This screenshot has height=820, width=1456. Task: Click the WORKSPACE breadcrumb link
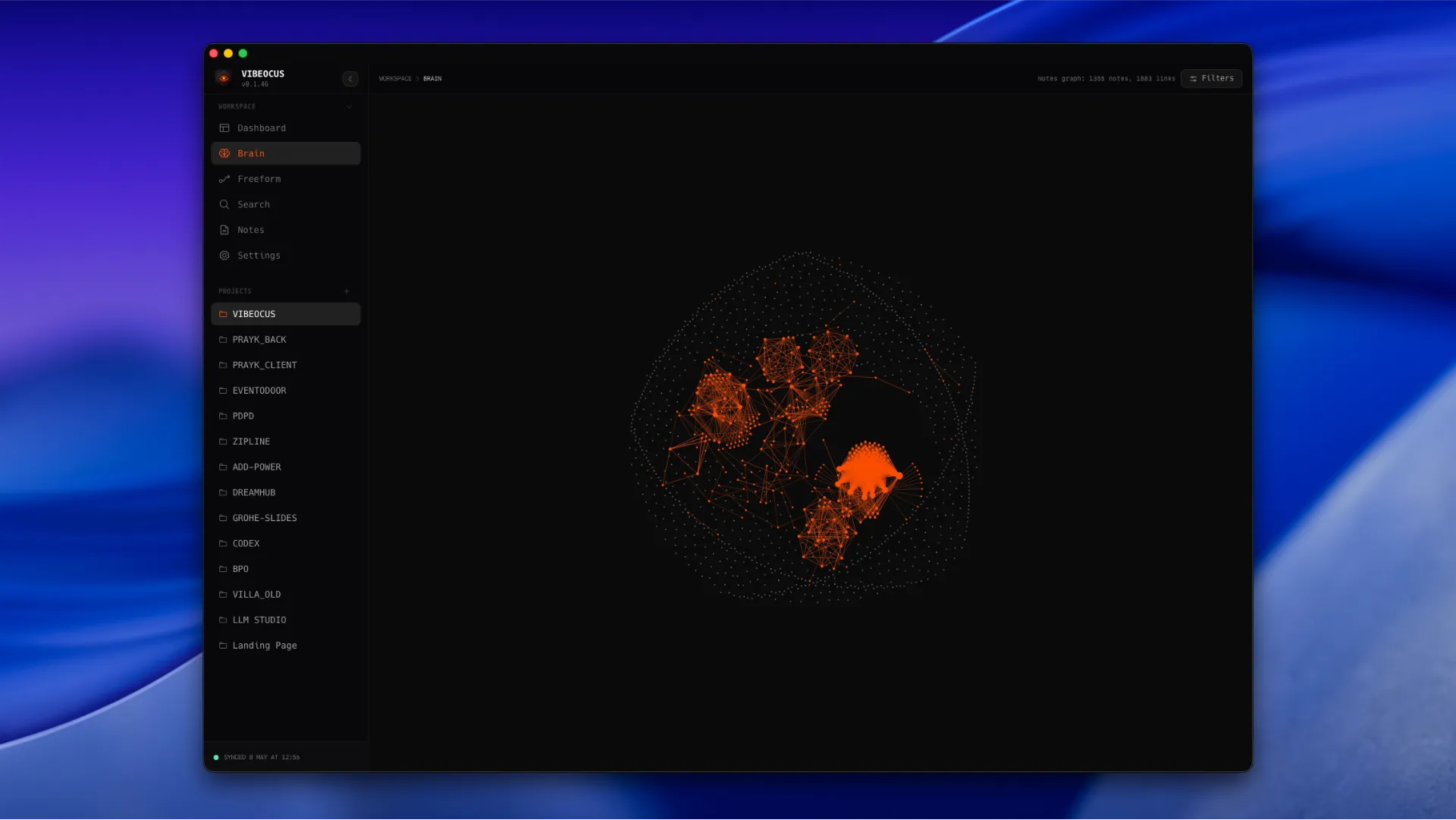click(x=395, y=79)
